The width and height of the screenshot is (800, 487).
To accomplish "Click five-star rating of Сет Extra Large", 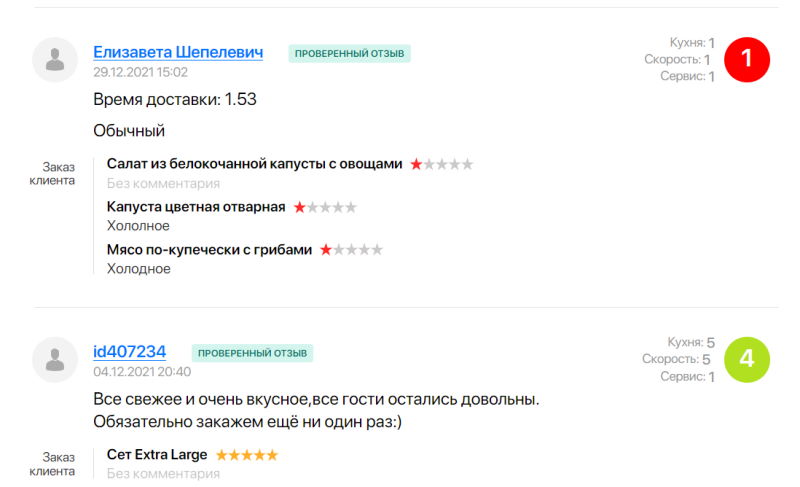I will [x=247, y=455].
